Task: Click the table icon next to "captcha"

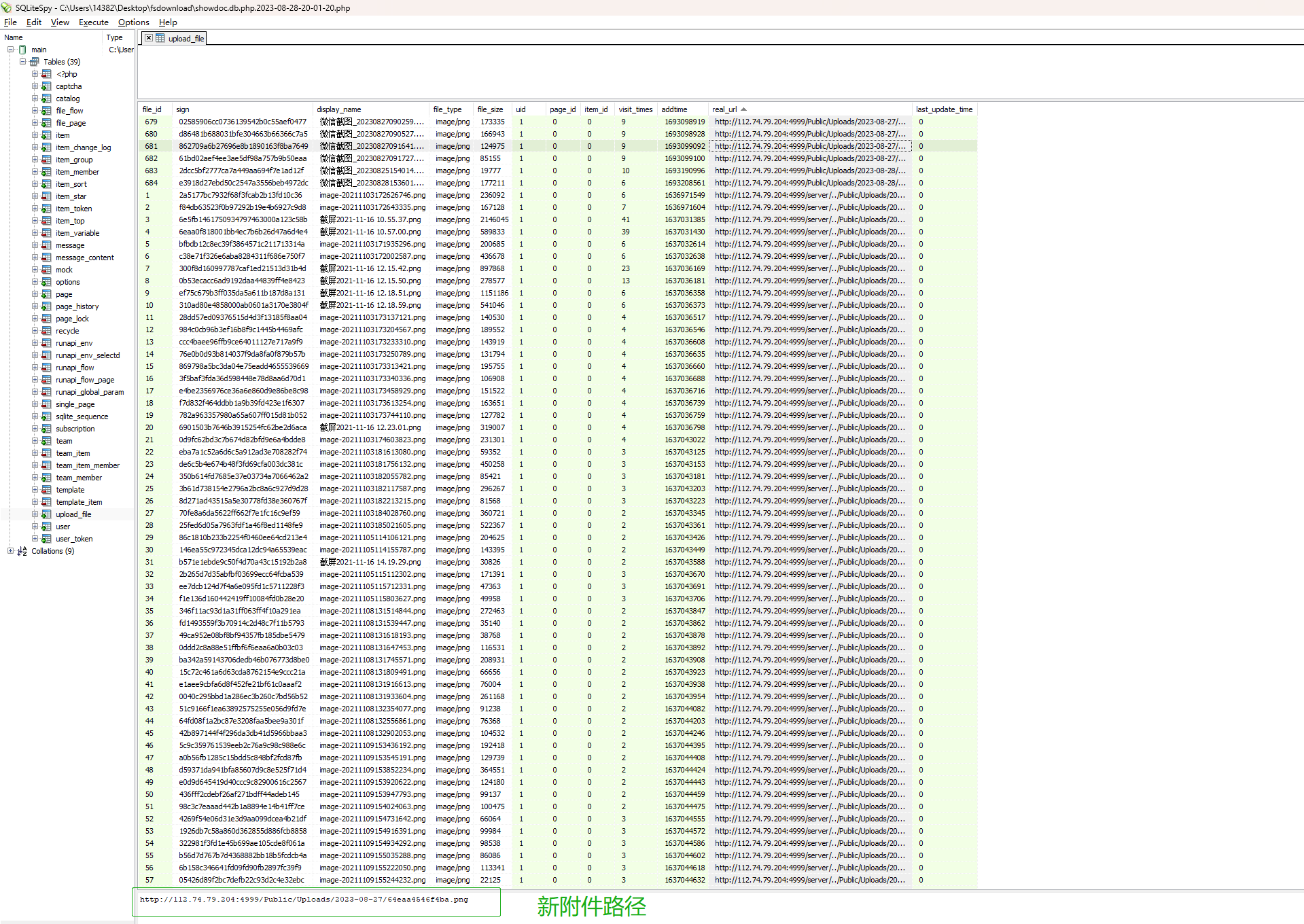Action: [x=46, y=86]
